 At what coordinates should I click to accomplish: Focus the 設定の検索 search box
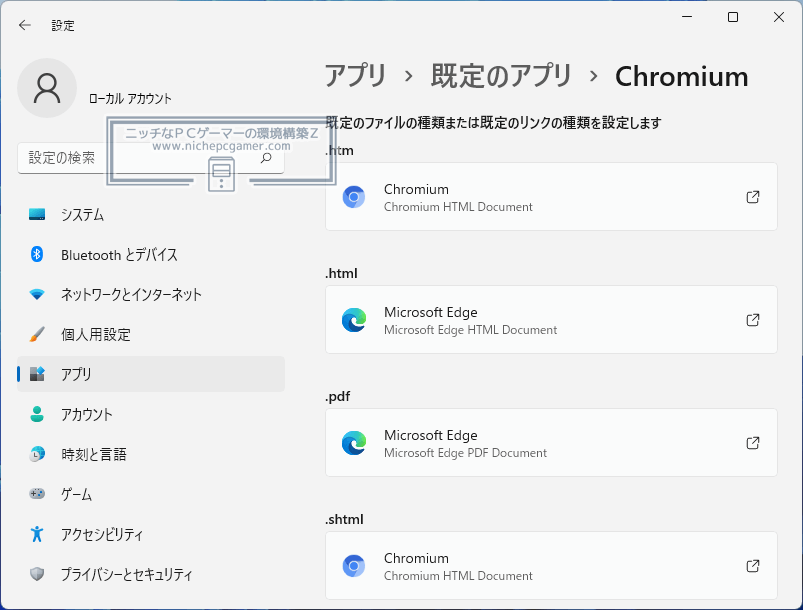[x=151, y=158]
